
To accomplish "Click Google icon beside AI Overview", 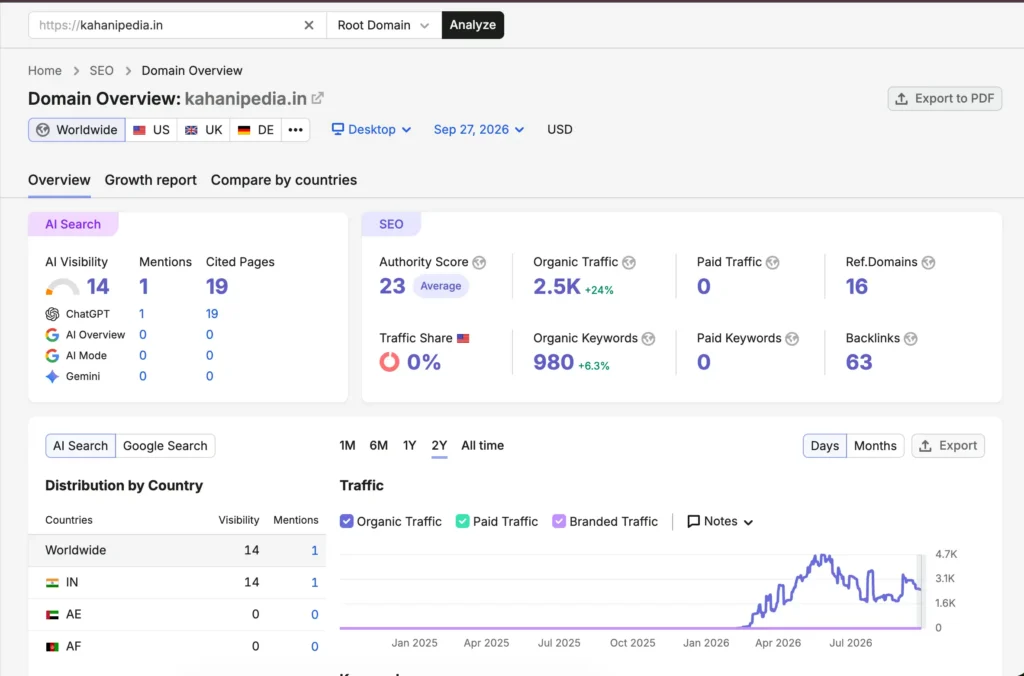I will tap(52, 335).
